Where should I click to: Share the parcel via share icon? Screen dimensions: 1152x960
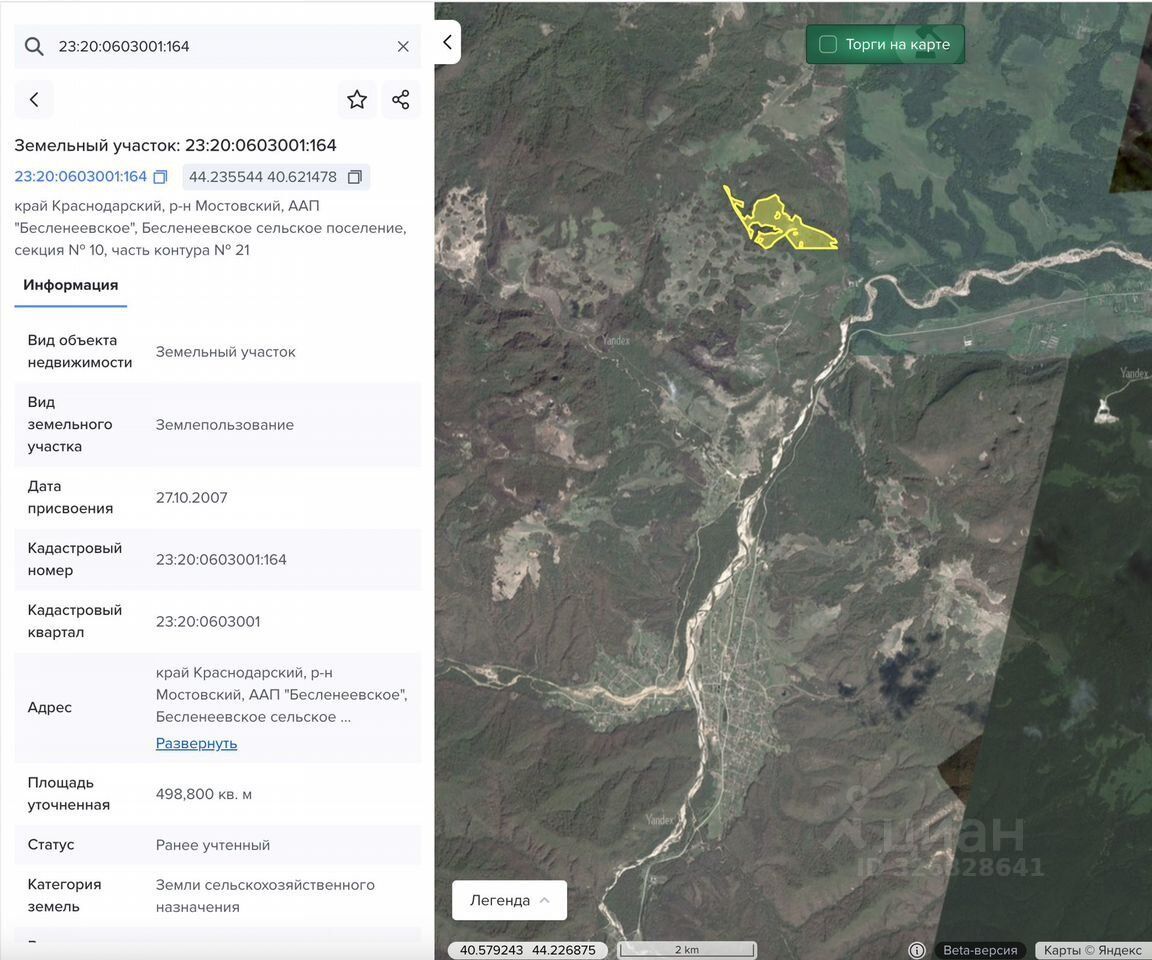(401, 99)
